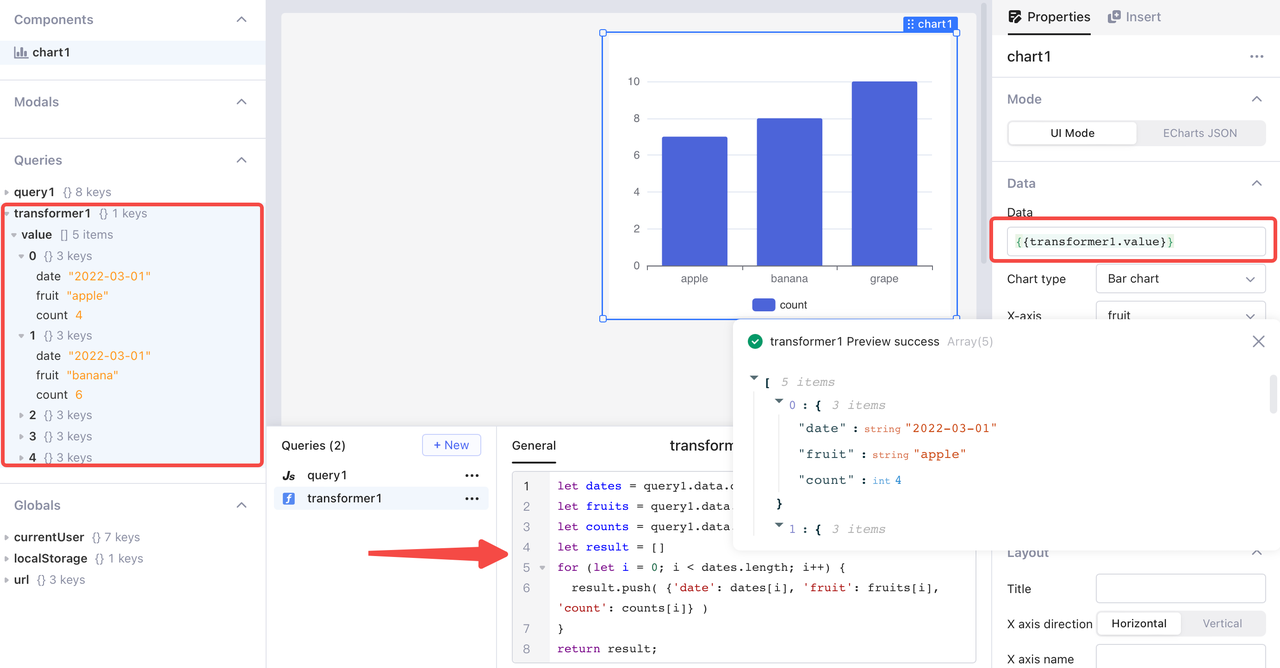The height and width of the screenshot is (668, 1280).
Task: Collapse item 1 in value array
Action: pos(22,336)
